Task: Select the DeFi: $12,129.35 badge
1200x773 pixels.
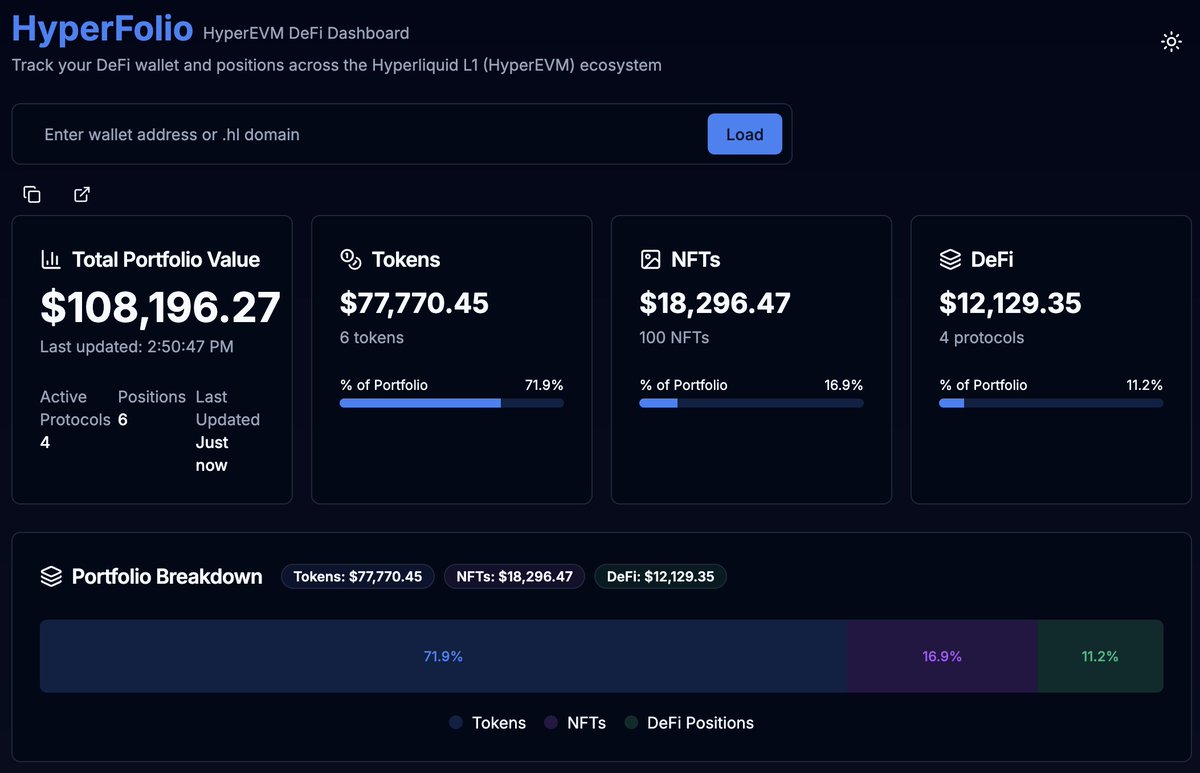Action: pos(660,576)
